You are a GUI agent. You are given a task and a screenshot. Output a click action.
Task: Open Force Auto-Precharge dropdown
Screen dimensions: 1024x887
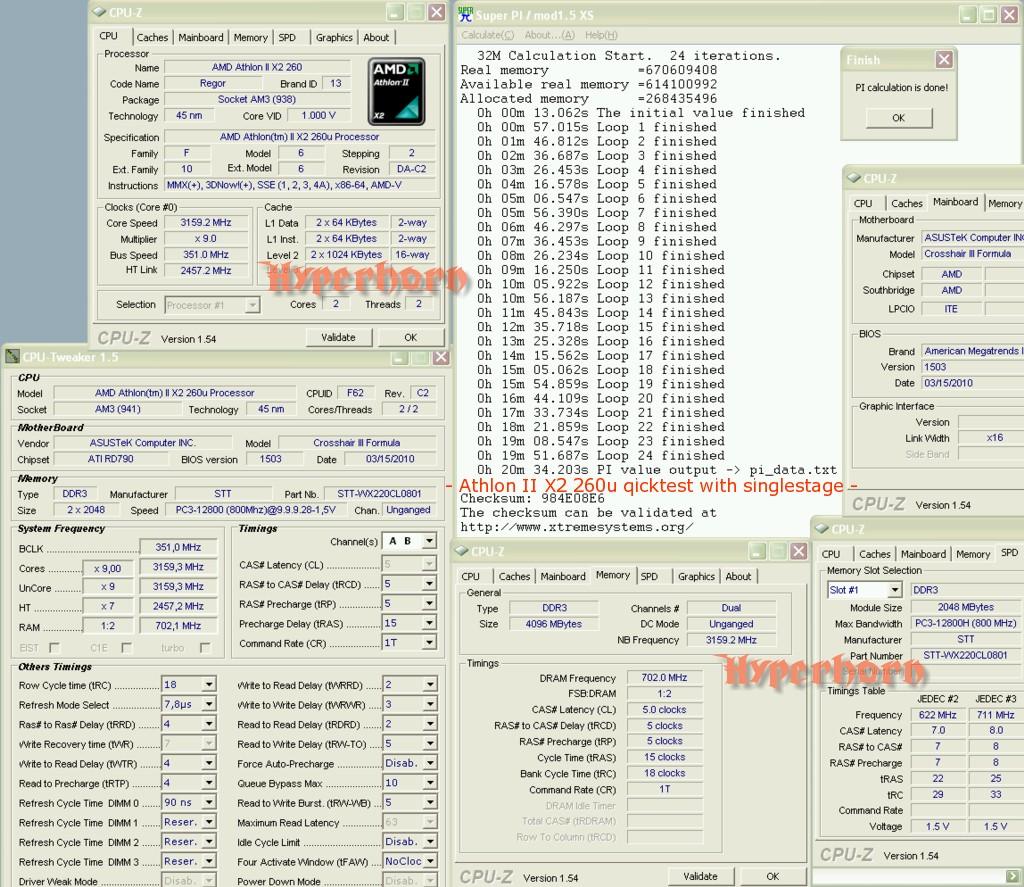click(x=429, y=763)
